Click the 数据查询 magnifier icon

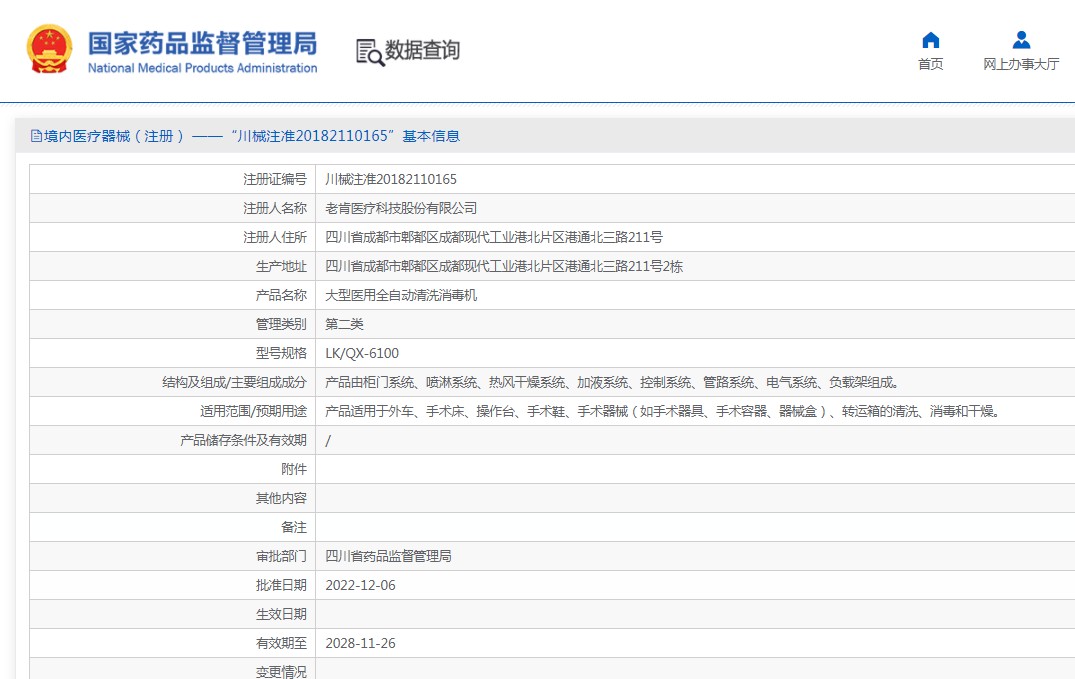pos(369,52)
